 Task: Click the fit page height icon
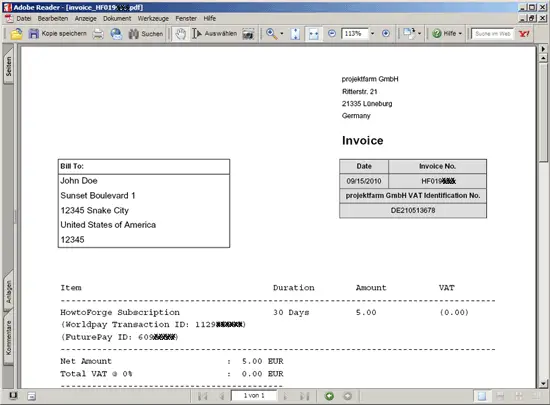(x=295, y=34)
